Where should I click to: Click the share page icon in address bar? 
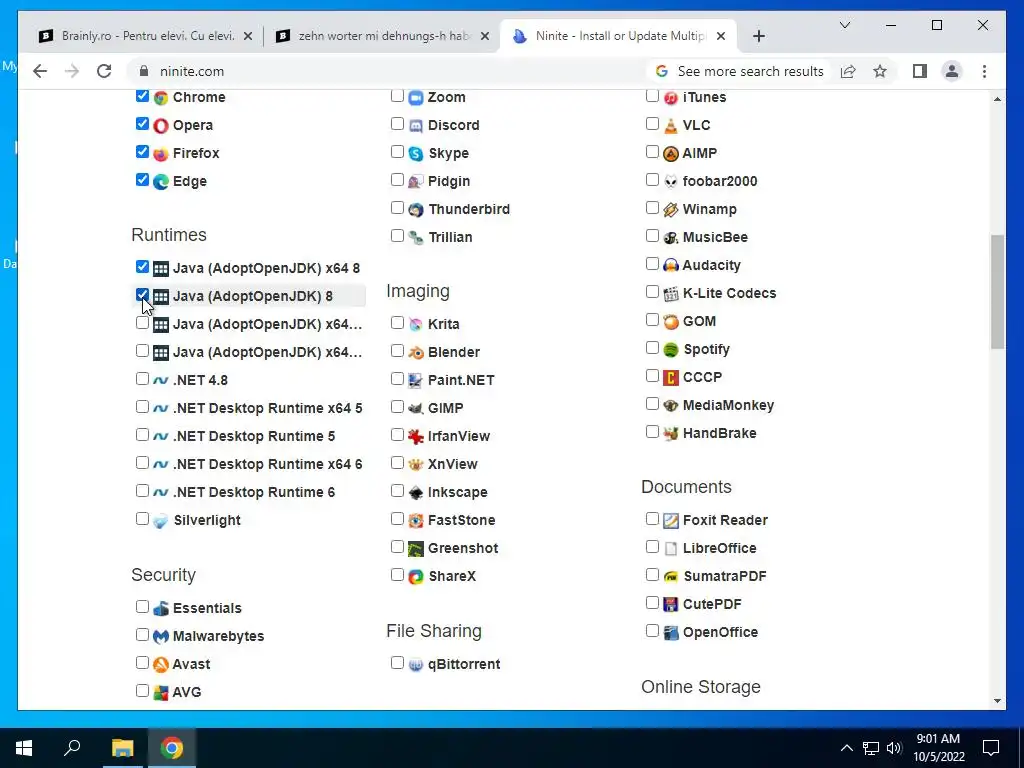pos(848,71)
